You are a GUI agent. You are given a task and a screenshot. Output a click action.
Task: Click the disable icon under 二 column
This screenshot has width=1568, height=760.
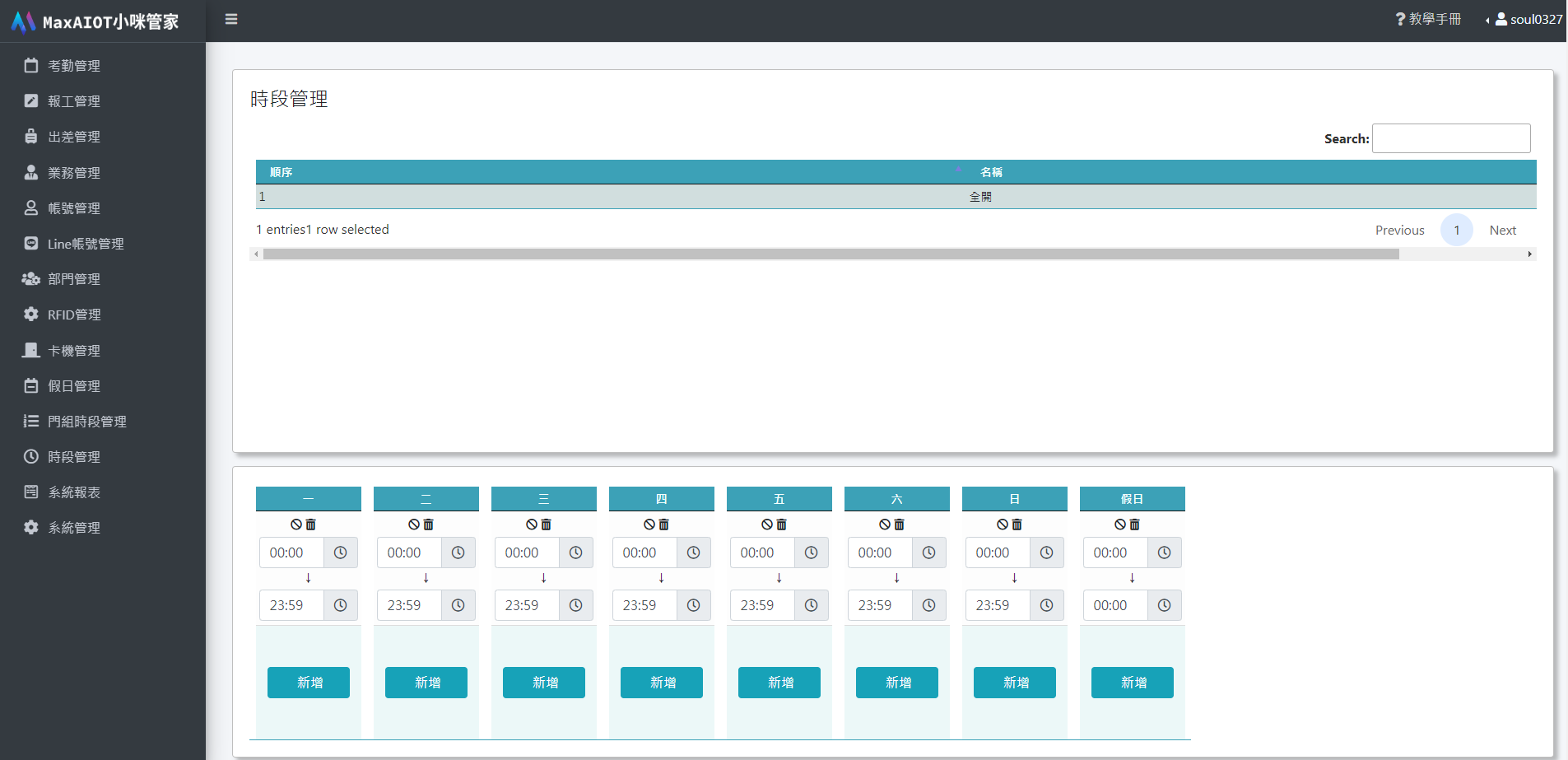(414, 525)
